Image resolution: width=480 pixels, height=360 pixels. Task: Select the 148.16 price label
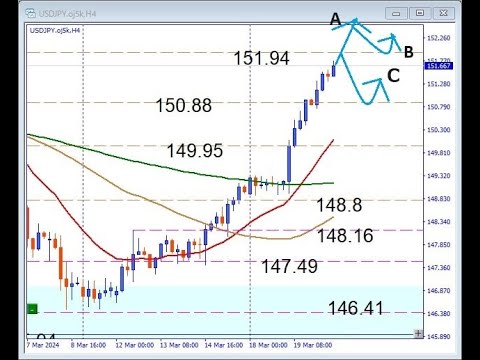coord(345,236)
